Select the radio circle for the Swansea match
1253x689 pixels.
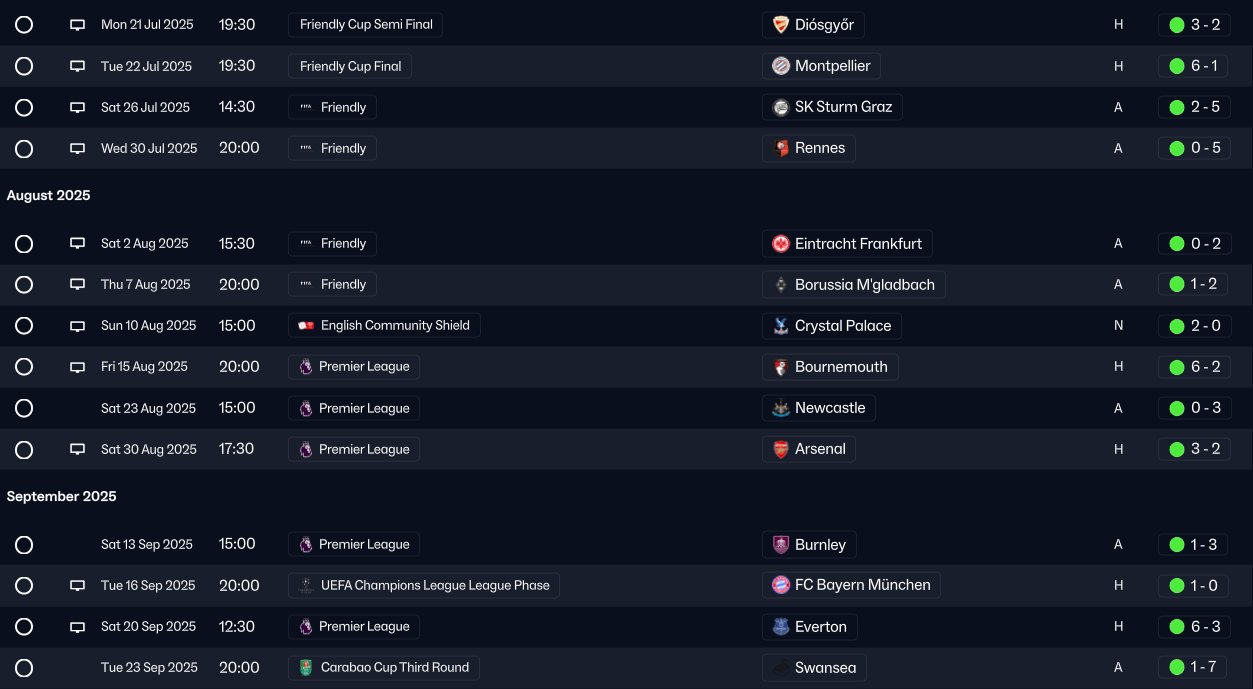[24, 667]
